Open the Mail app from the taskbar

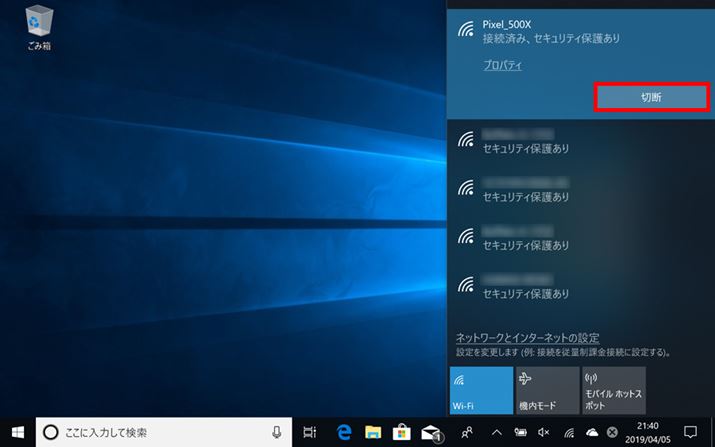pos(431,432)
